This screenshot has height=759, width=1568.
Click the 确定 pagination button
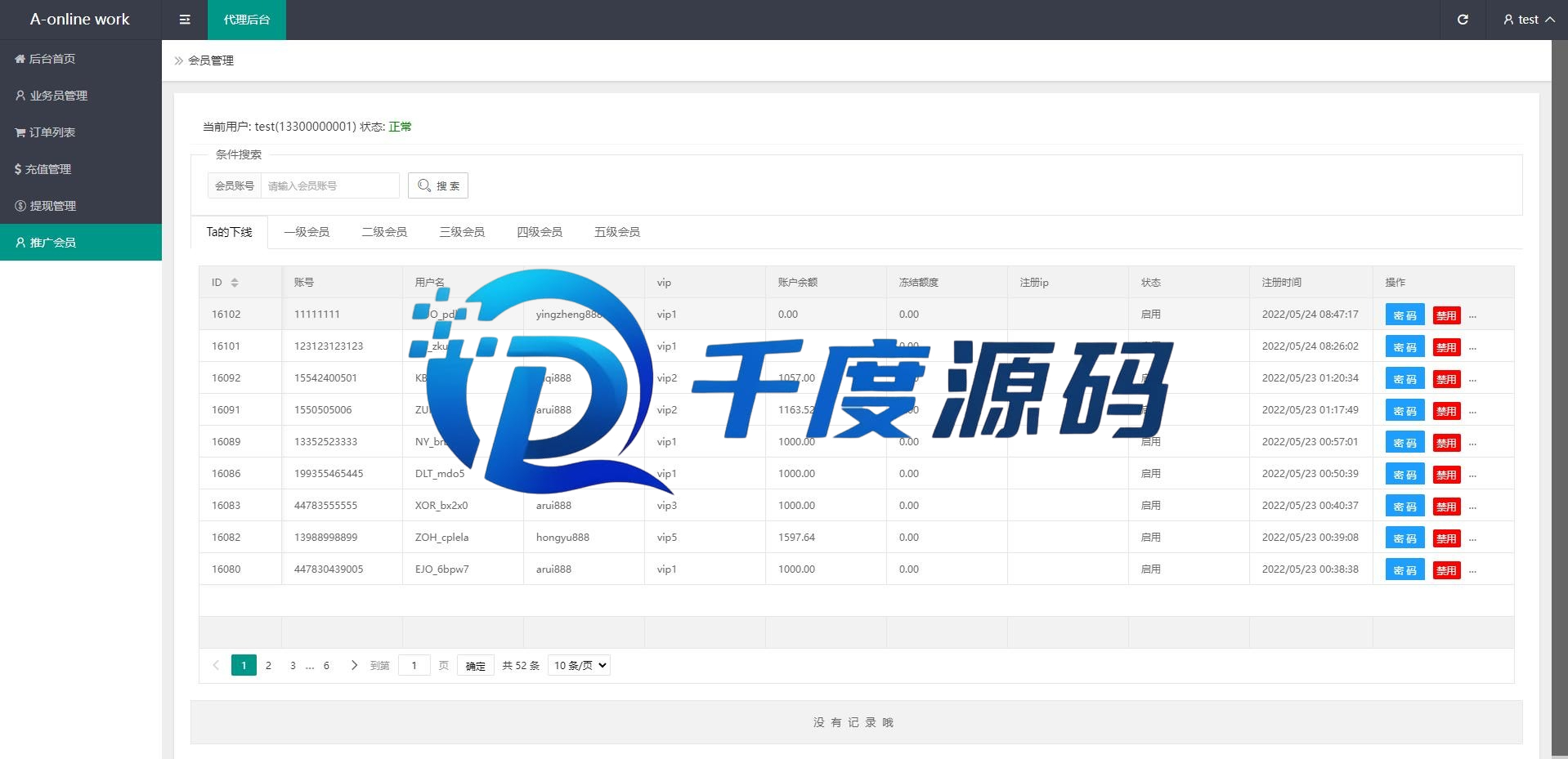(475, 666)
